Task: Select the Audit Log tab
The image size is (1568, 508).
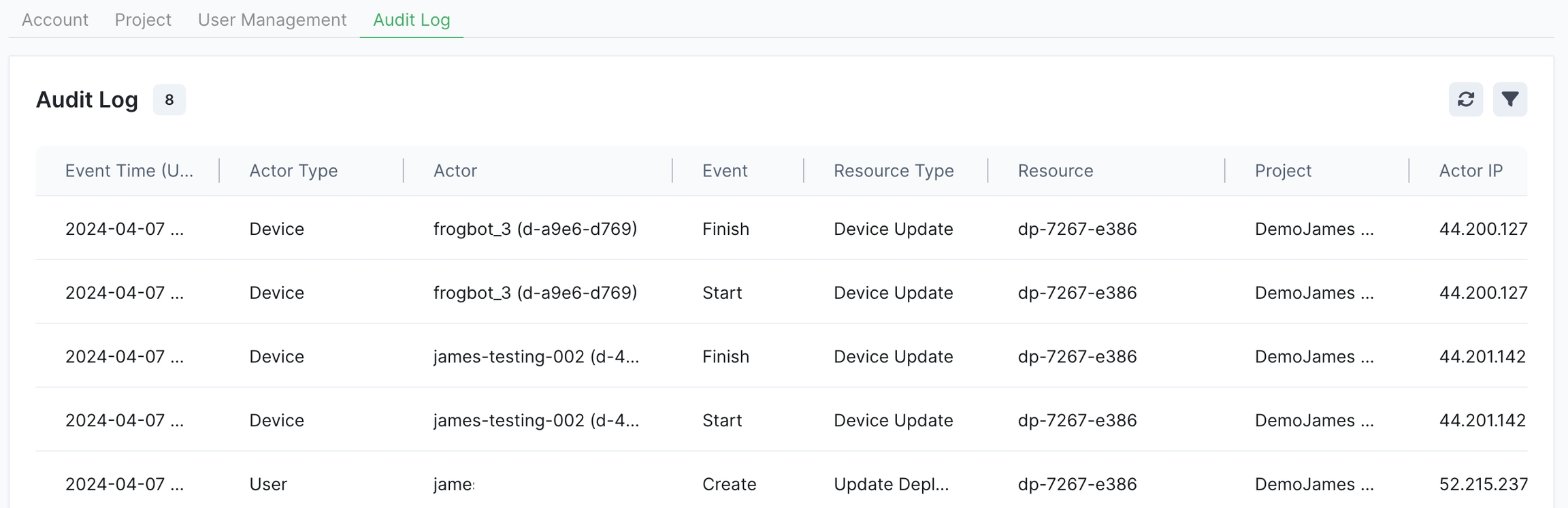Action: pos(411,20)
